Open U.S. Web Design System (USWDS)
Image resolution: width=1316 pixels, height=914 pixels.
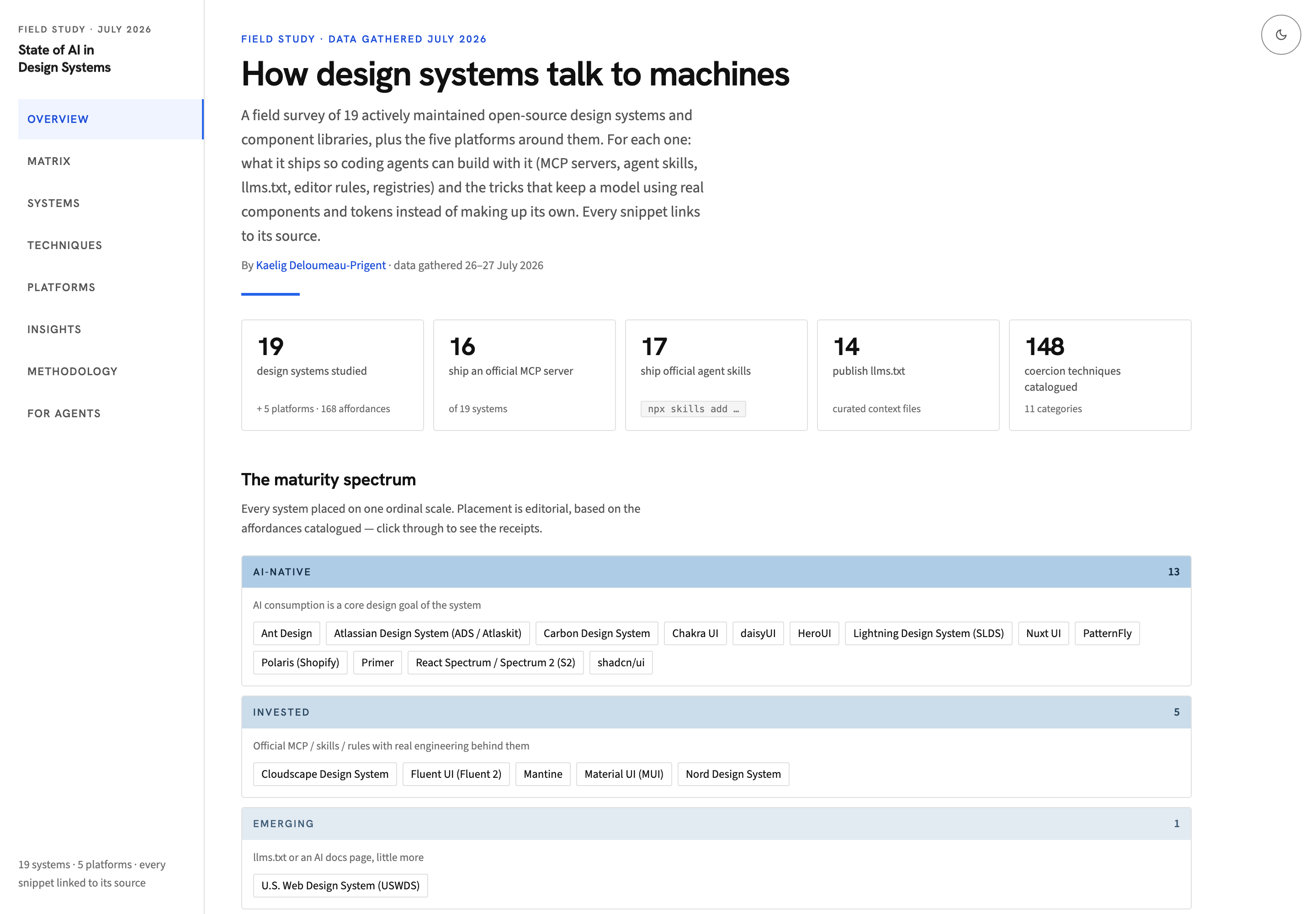click(x=340, y=885)
